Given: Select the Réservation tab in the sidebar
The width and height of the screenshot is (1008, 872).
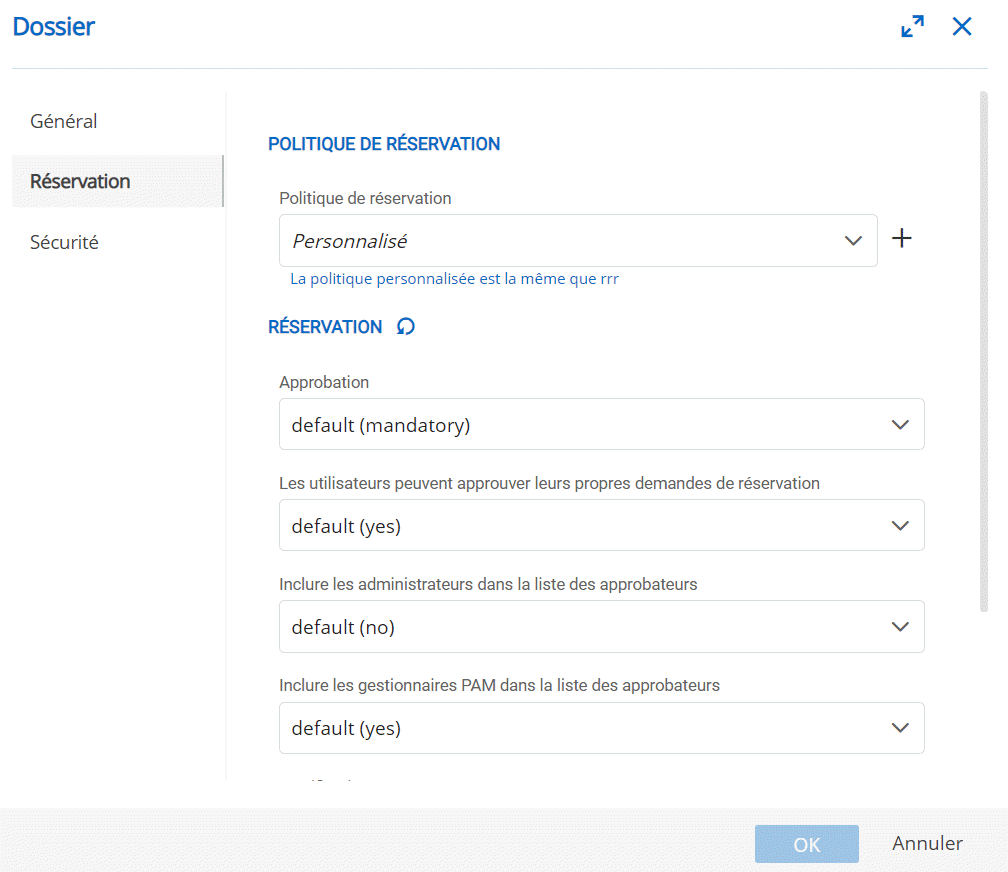Looking at the screenshot, I should 80,181.
